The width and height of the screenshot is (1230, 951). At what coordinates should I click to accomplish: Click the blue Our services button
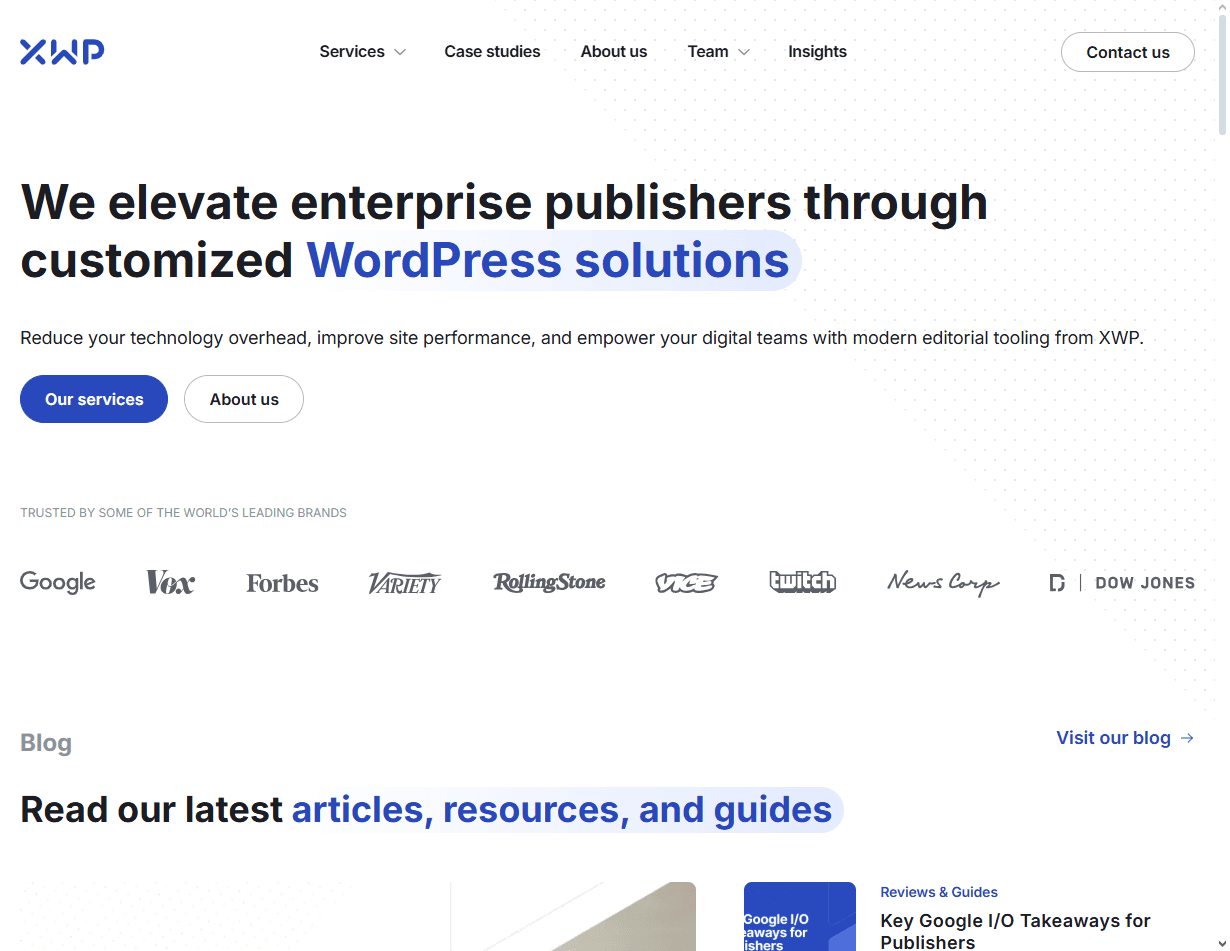[94, 399]
